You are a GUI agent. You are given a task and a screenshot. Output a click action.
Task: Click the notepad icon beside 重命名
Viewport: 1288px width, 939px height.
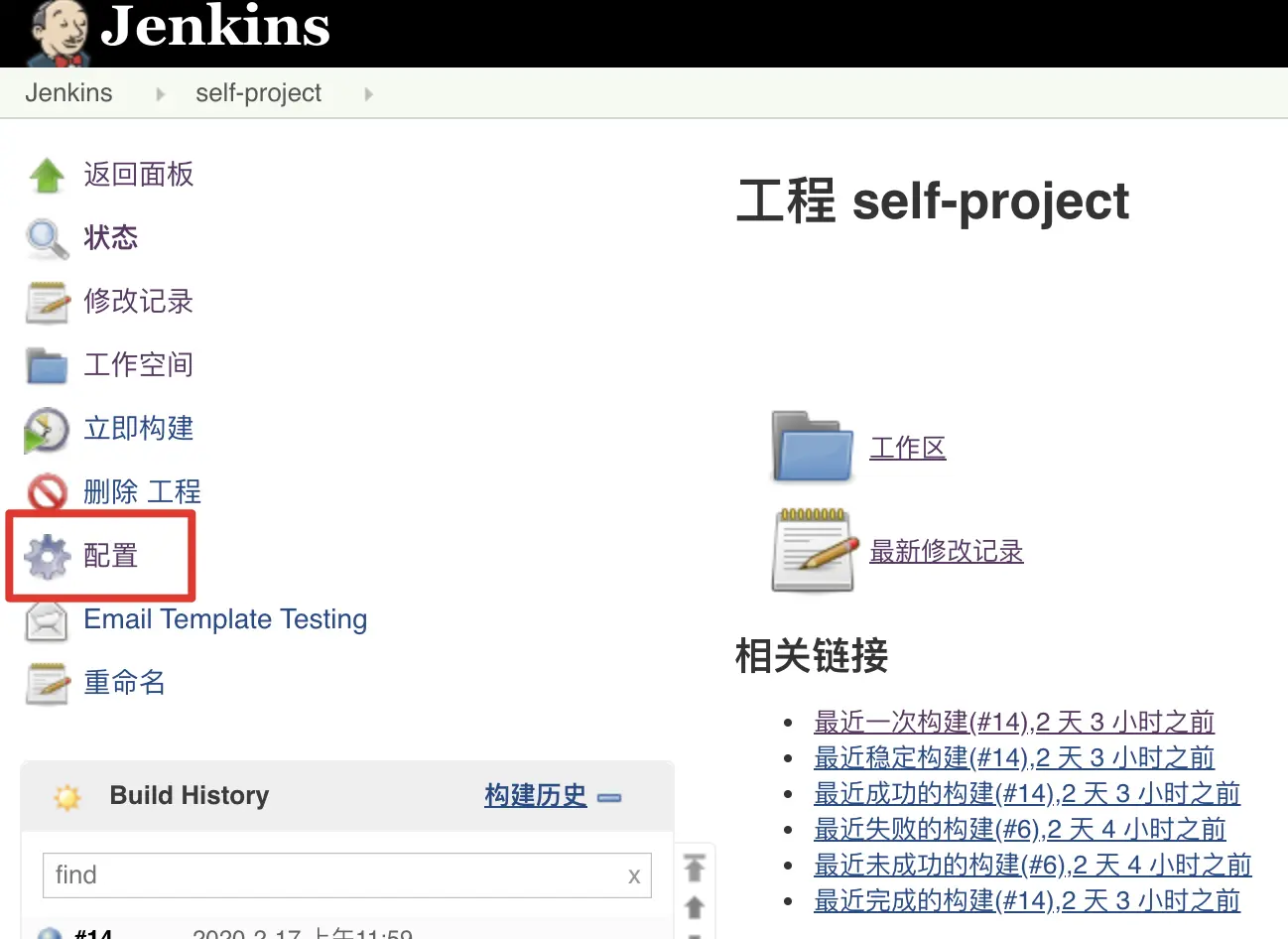tap(47, 683)
